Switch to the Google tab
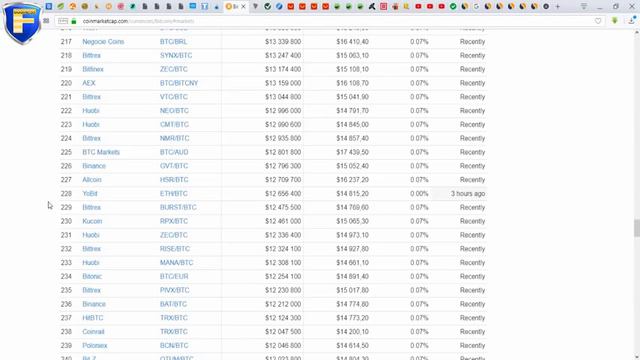This screenshot has width=640, height=360. (x=476, y=7)
